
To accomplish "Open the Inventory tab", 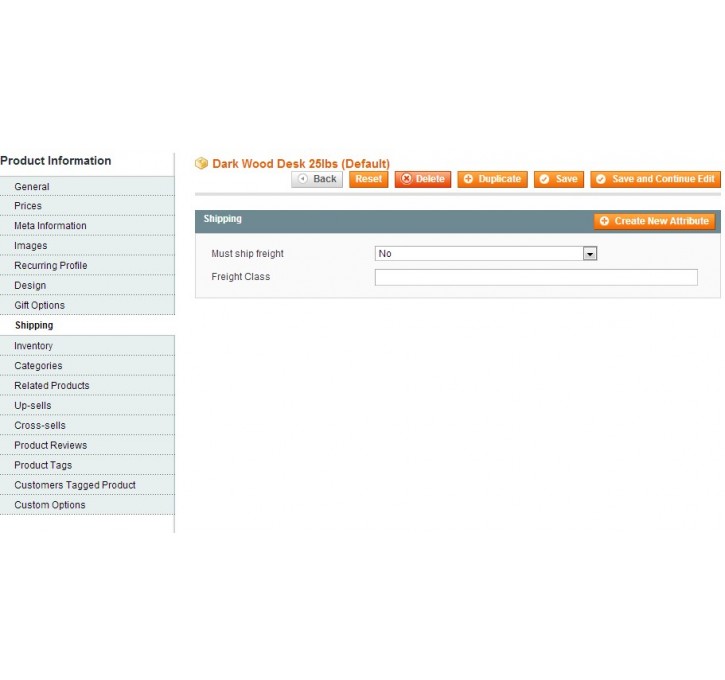I will click(87, 346).
